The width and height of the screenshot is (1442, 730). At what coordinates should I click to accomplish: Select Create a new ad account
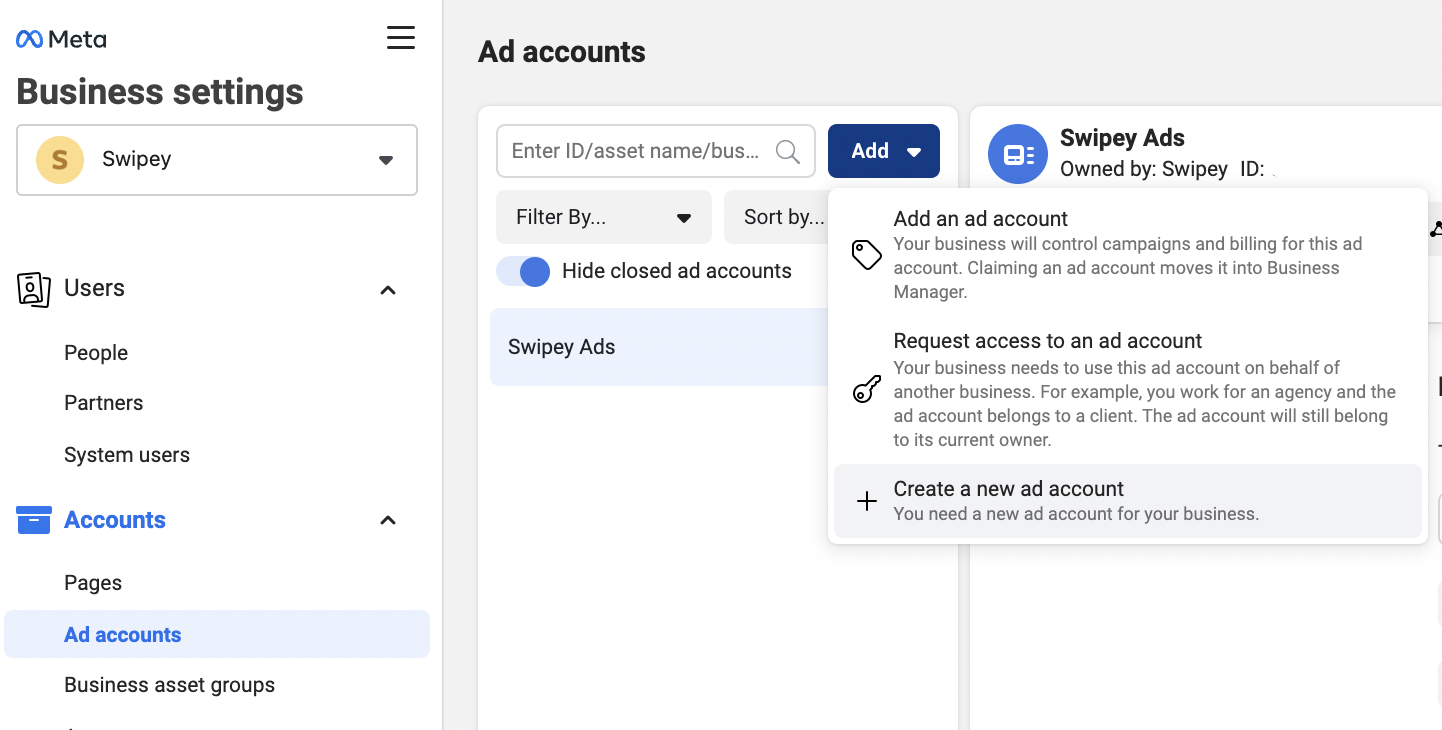click(1128, 501)
